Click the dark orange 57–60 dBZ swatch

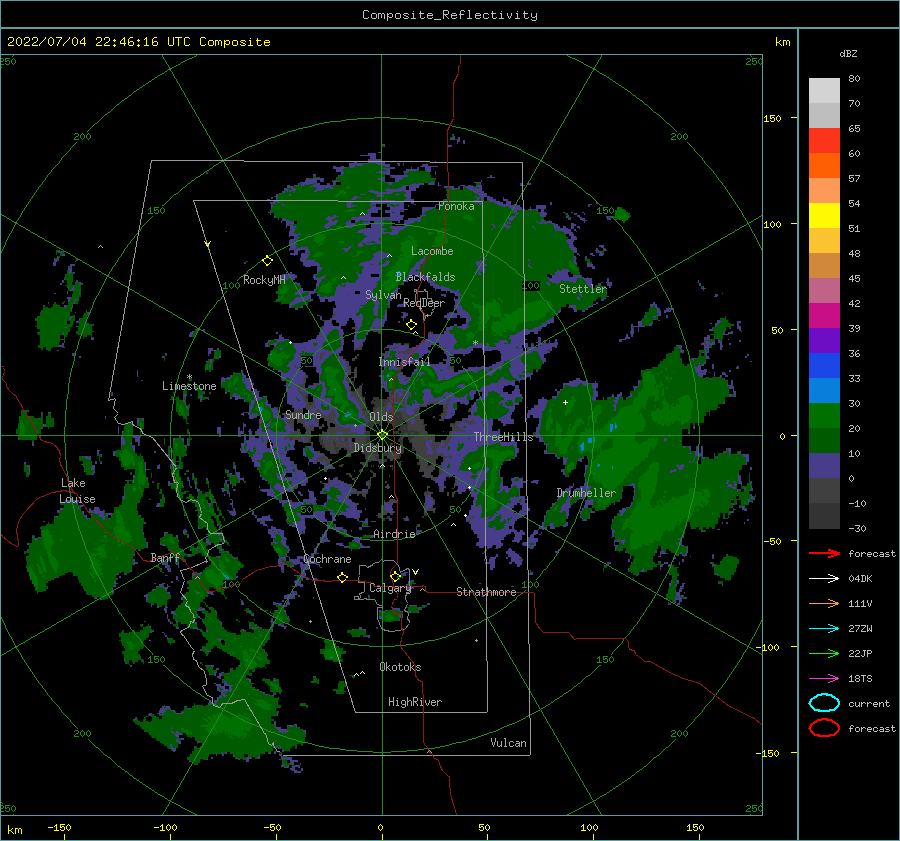[x=824, y=165]
